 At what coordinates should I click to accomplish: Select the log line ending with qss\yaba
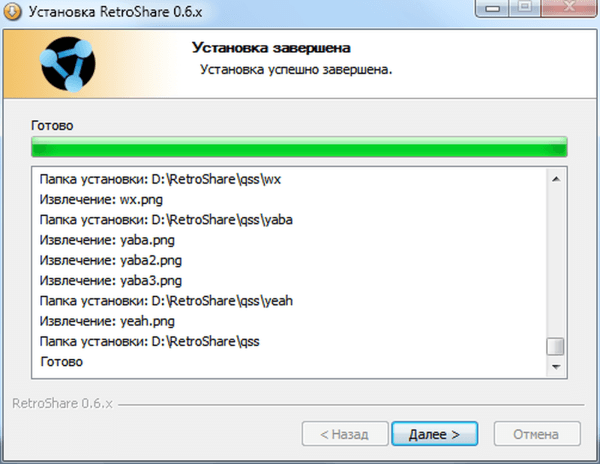click(166, 220)
